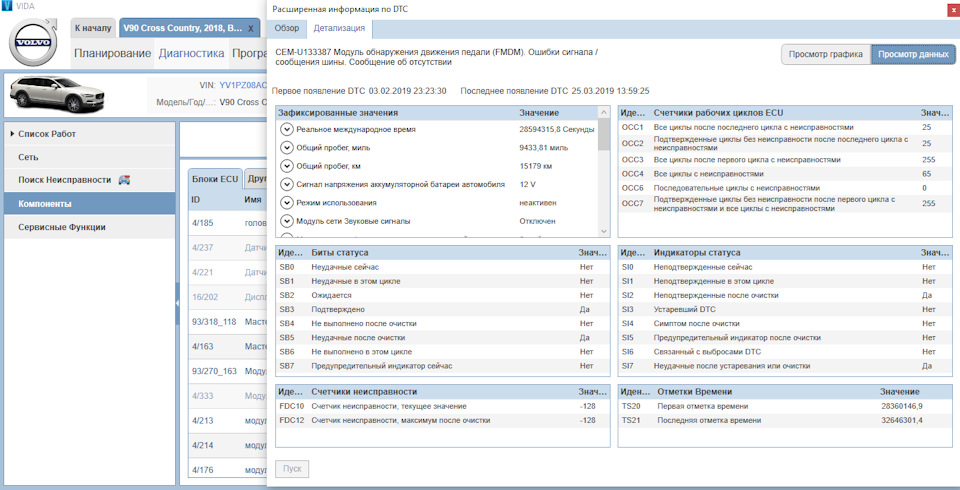Screen dimensions: 960x490
Task: Select Компоненты in the sidebar
Action: 89,203
